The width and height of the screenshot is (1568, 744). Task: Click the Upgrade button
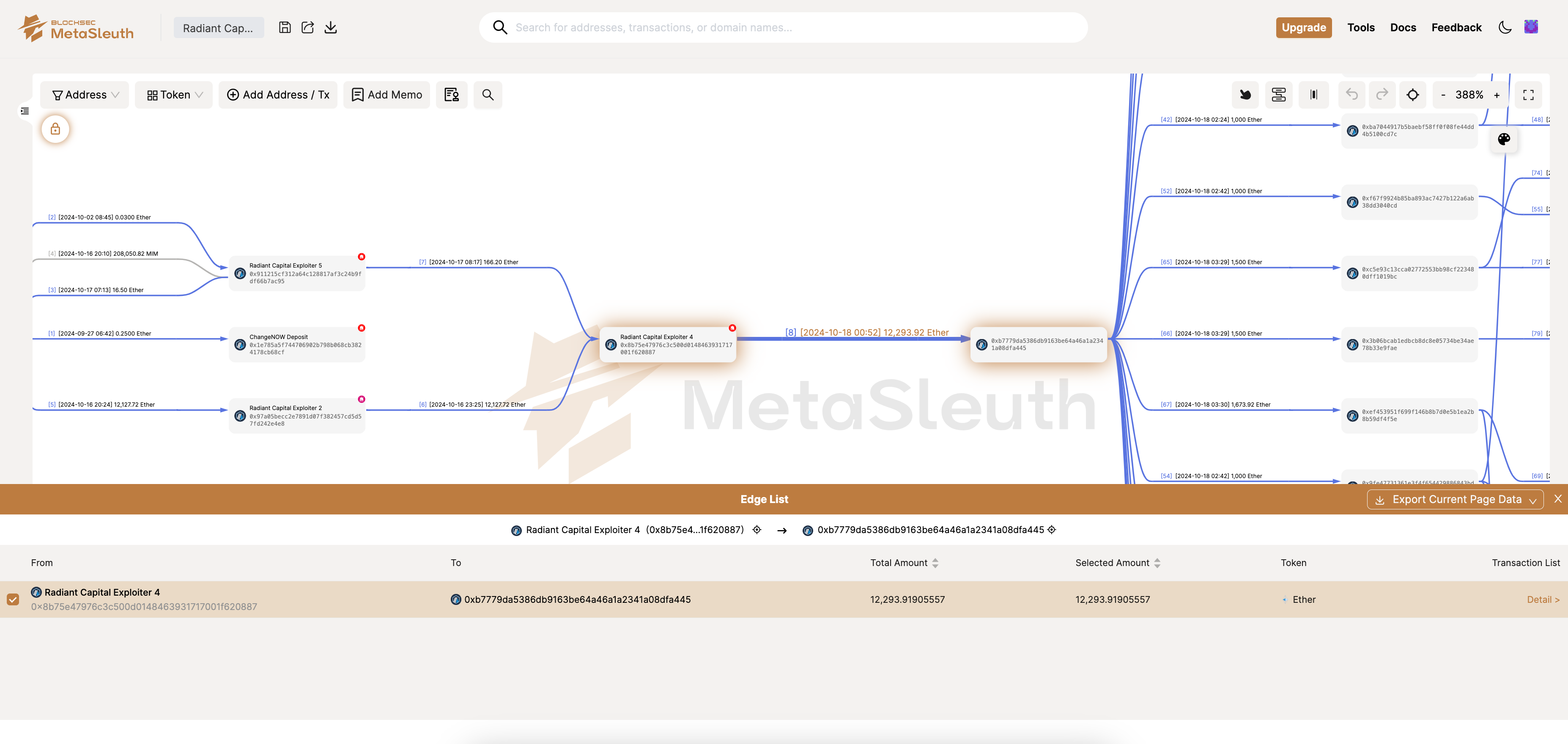[x=1303, y=27]
